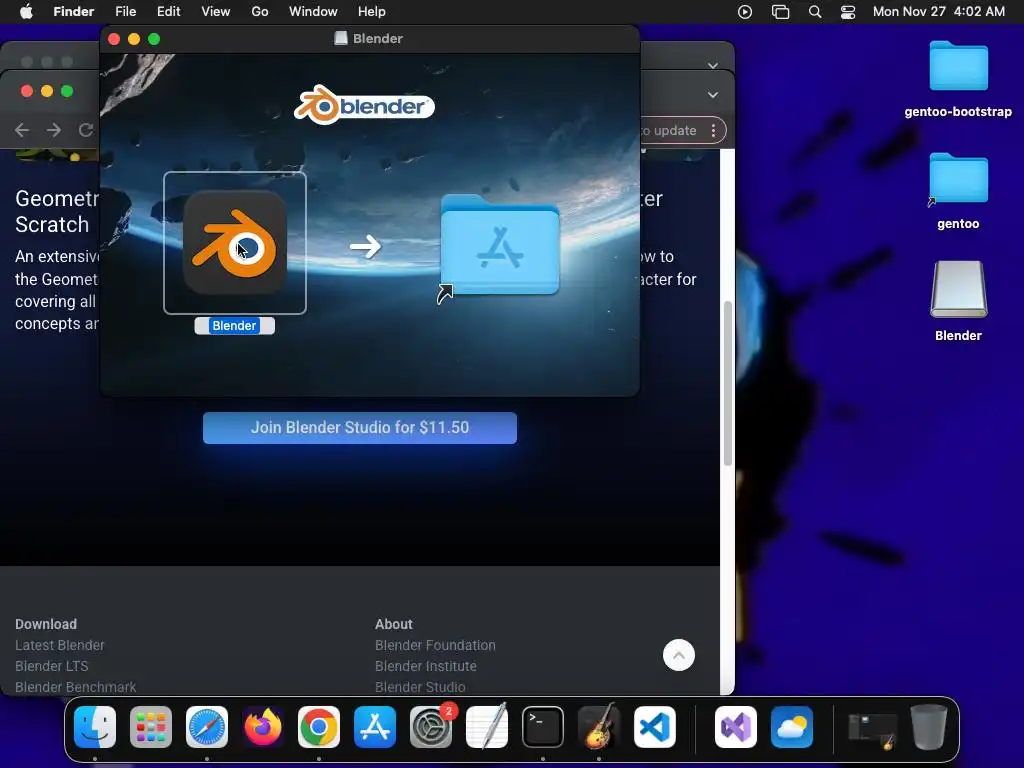Launch Google Chrome from the Dock
The width and height of the screenshot is (1024, 768).
click(x=319, y=727)
